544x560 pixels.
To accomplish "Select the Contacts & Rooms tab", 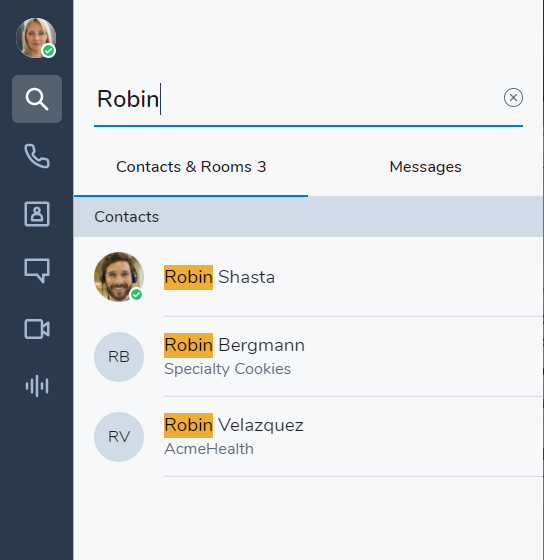I will pyautogui.click(x=191, y=167).
